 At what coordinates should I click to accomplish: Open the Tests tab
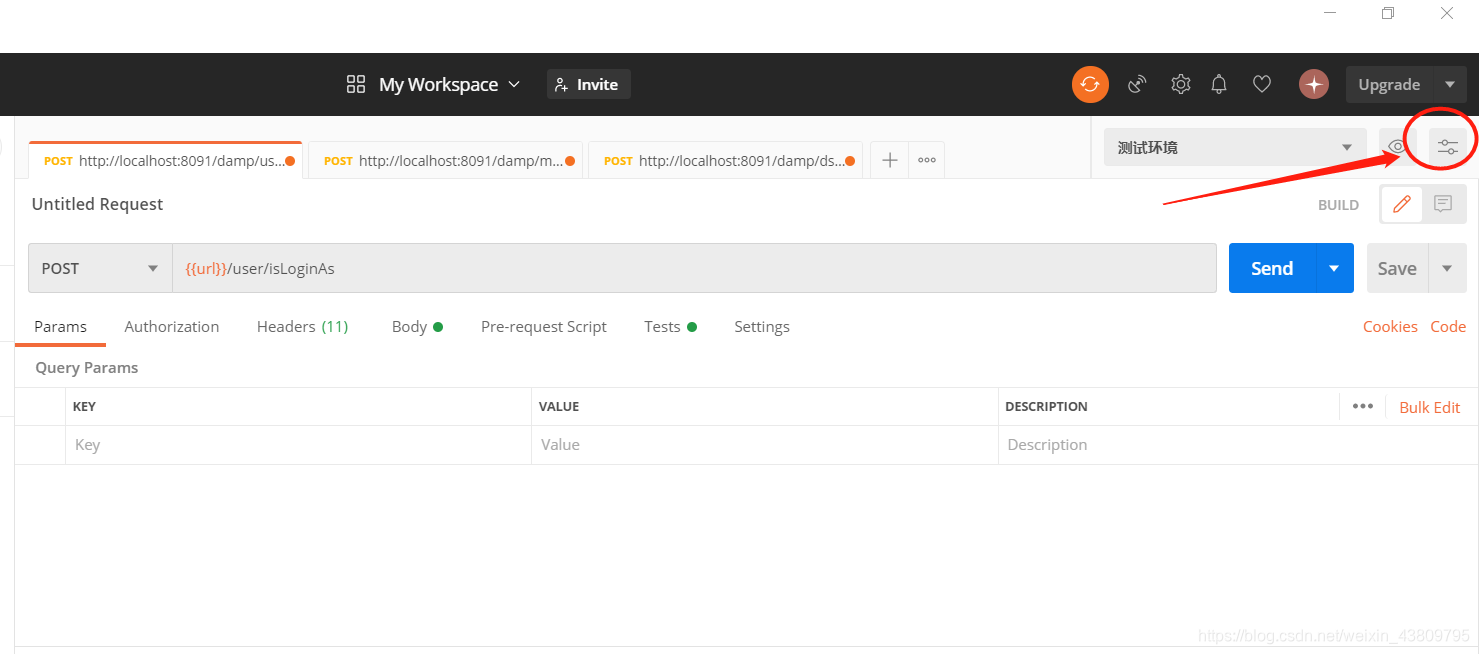tap(670, 327)
